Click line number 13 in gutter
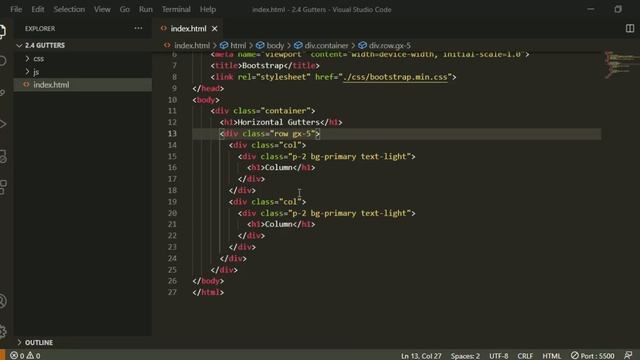Screen dimensions: 640x360 click(x=172, y=133)
